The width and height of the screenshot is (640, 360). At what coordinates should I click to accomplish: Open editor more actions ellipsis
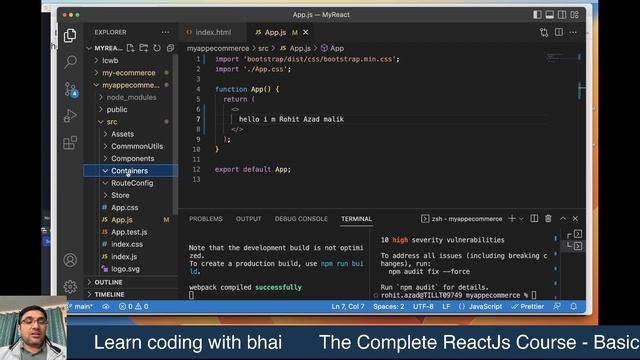pyautogui.click(x=573, y=32)
